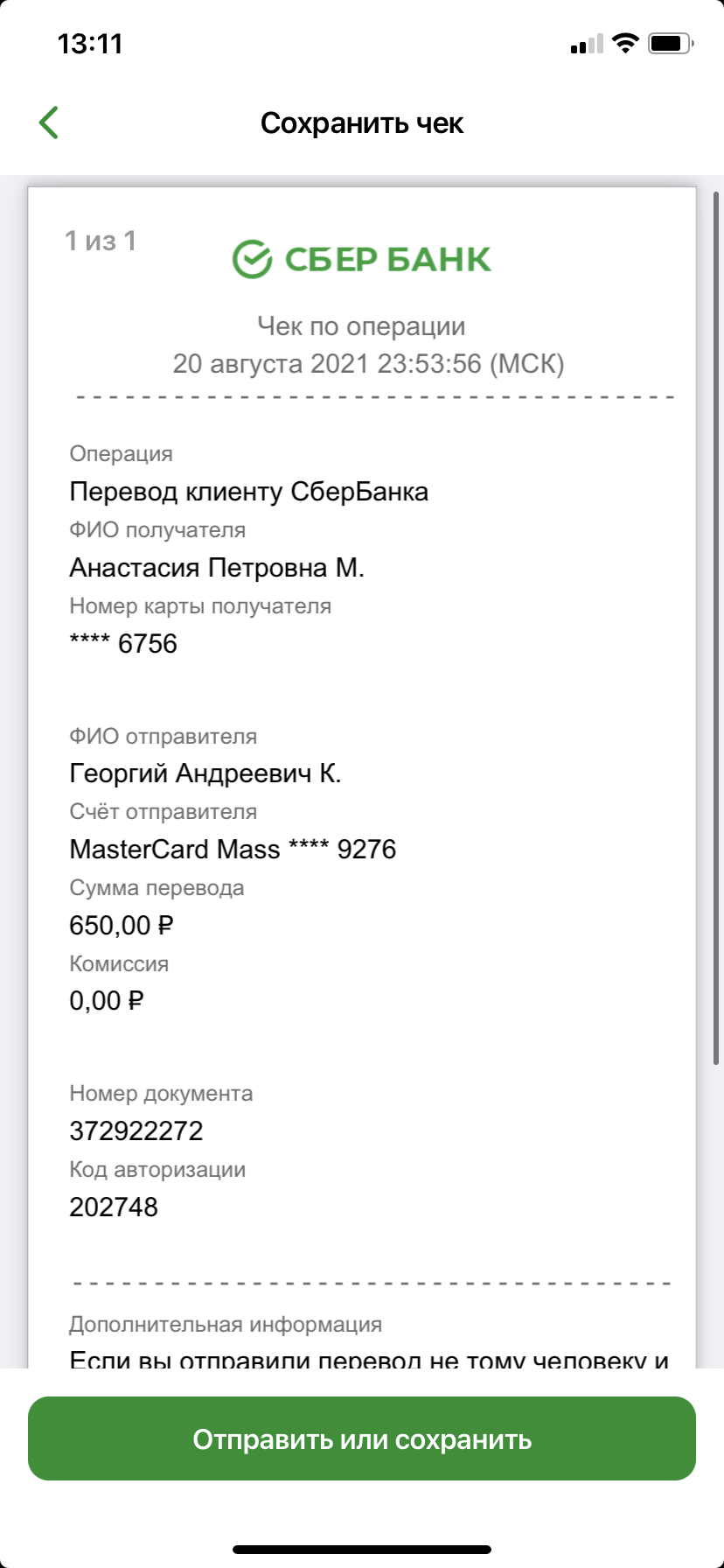Screen dimensions: 724x1568
Task: Tap recipient card number **** 6756
Action: 123,644
